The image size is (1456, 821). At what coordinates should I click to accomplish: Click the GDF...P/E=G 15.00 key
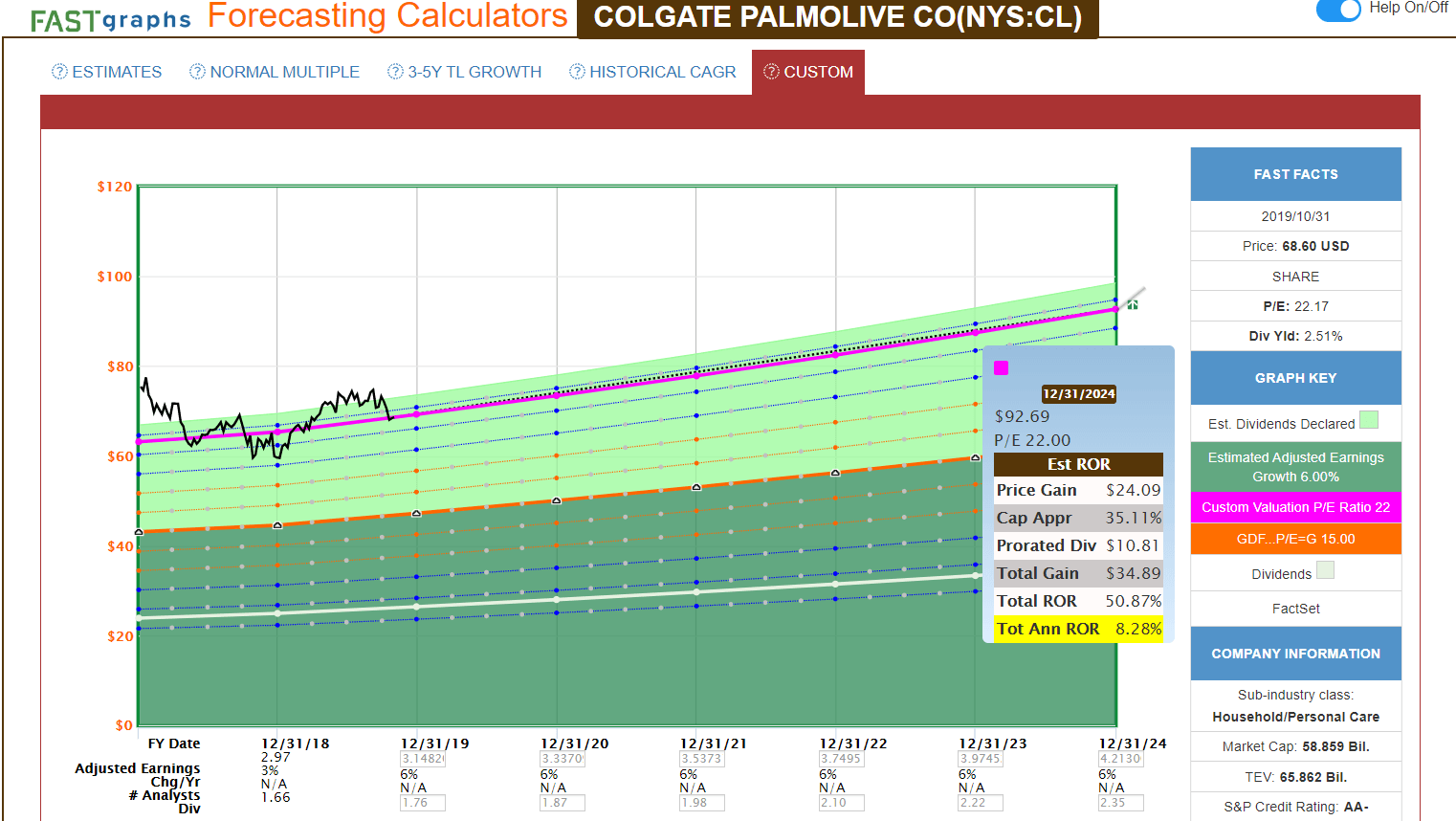(1296, 539)
